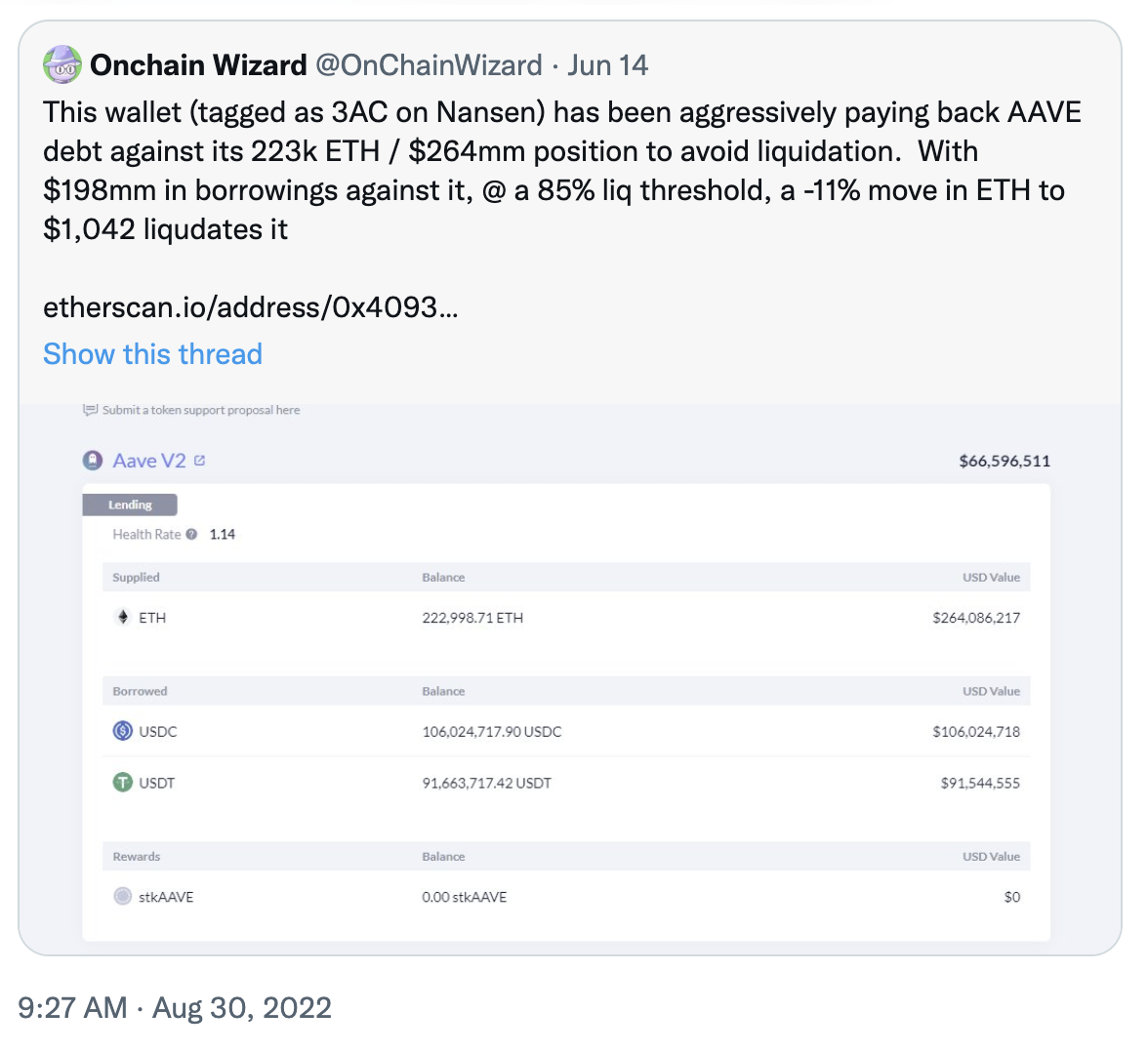
Task: Click the USDT token icon
Action: click(x=123, y=783)
